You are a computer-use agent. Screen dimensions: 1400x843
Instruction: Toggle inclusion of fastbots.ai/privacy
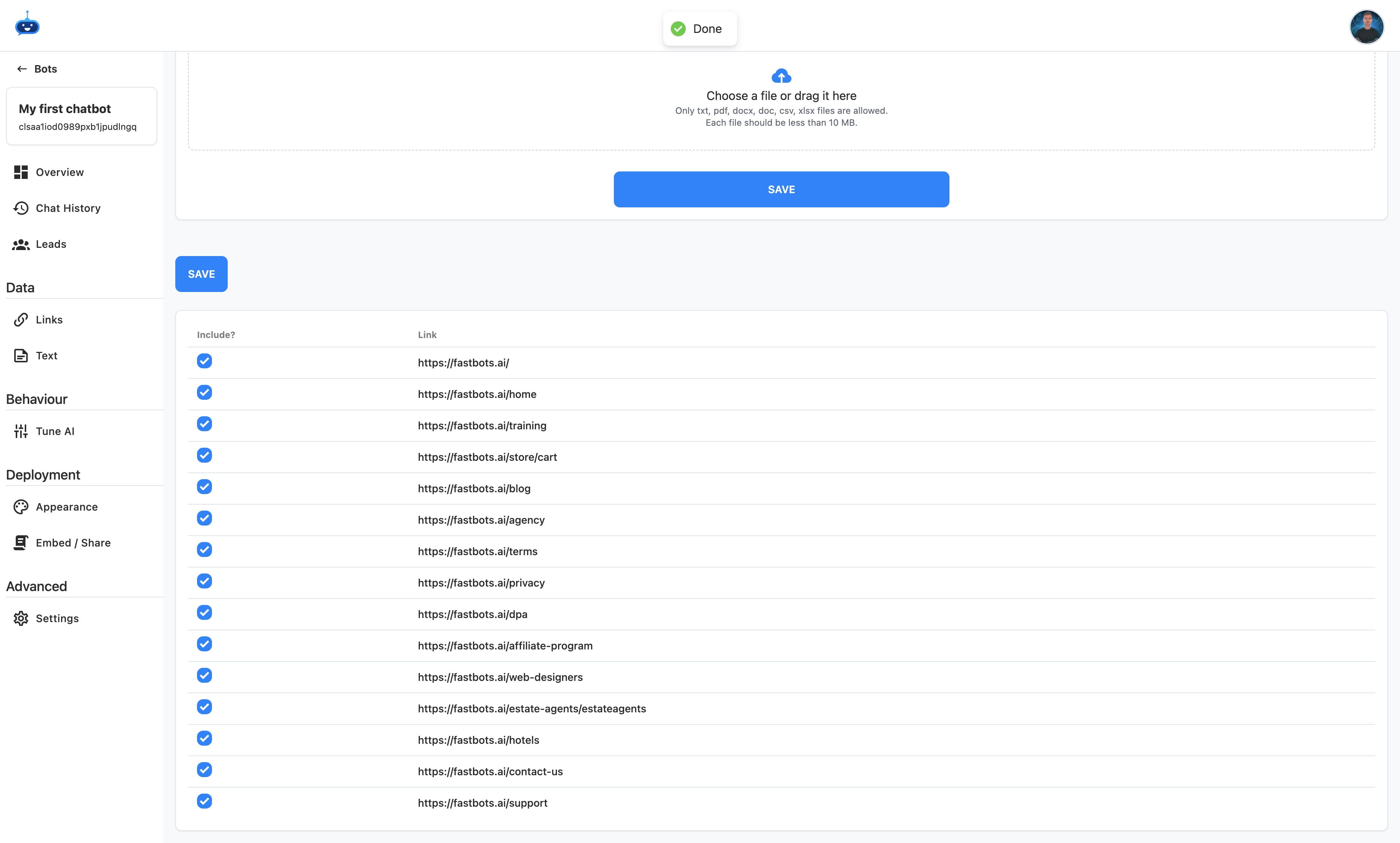click(204, 581)
